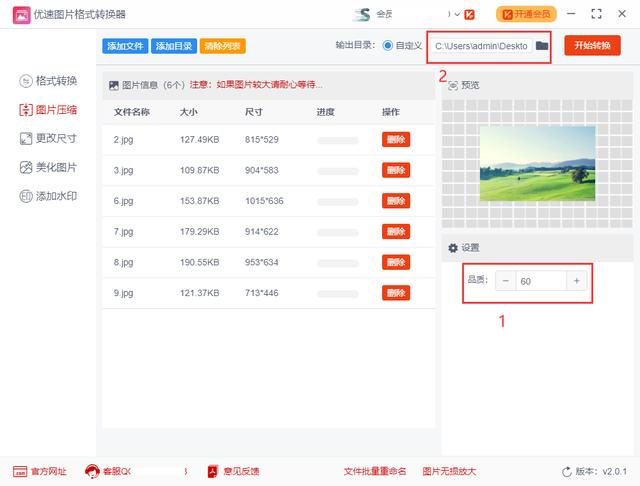
Task: Select the 7.jpg file name
Action: coord(123,231)
